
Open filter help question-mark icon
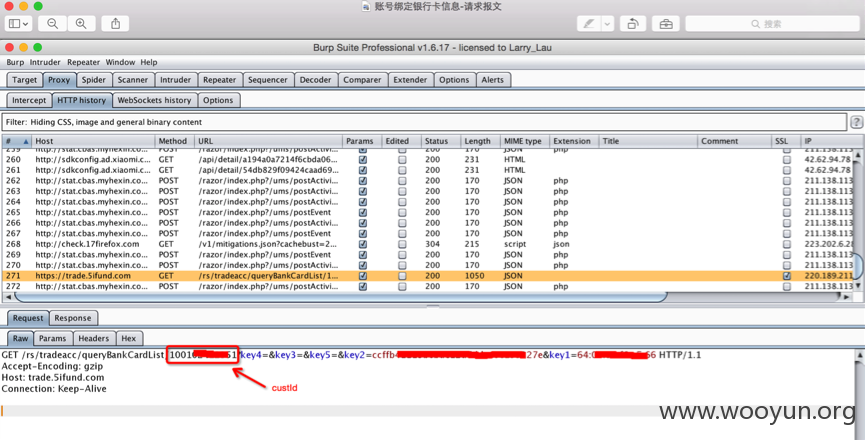pyautogui.click(x=856, y=122)
